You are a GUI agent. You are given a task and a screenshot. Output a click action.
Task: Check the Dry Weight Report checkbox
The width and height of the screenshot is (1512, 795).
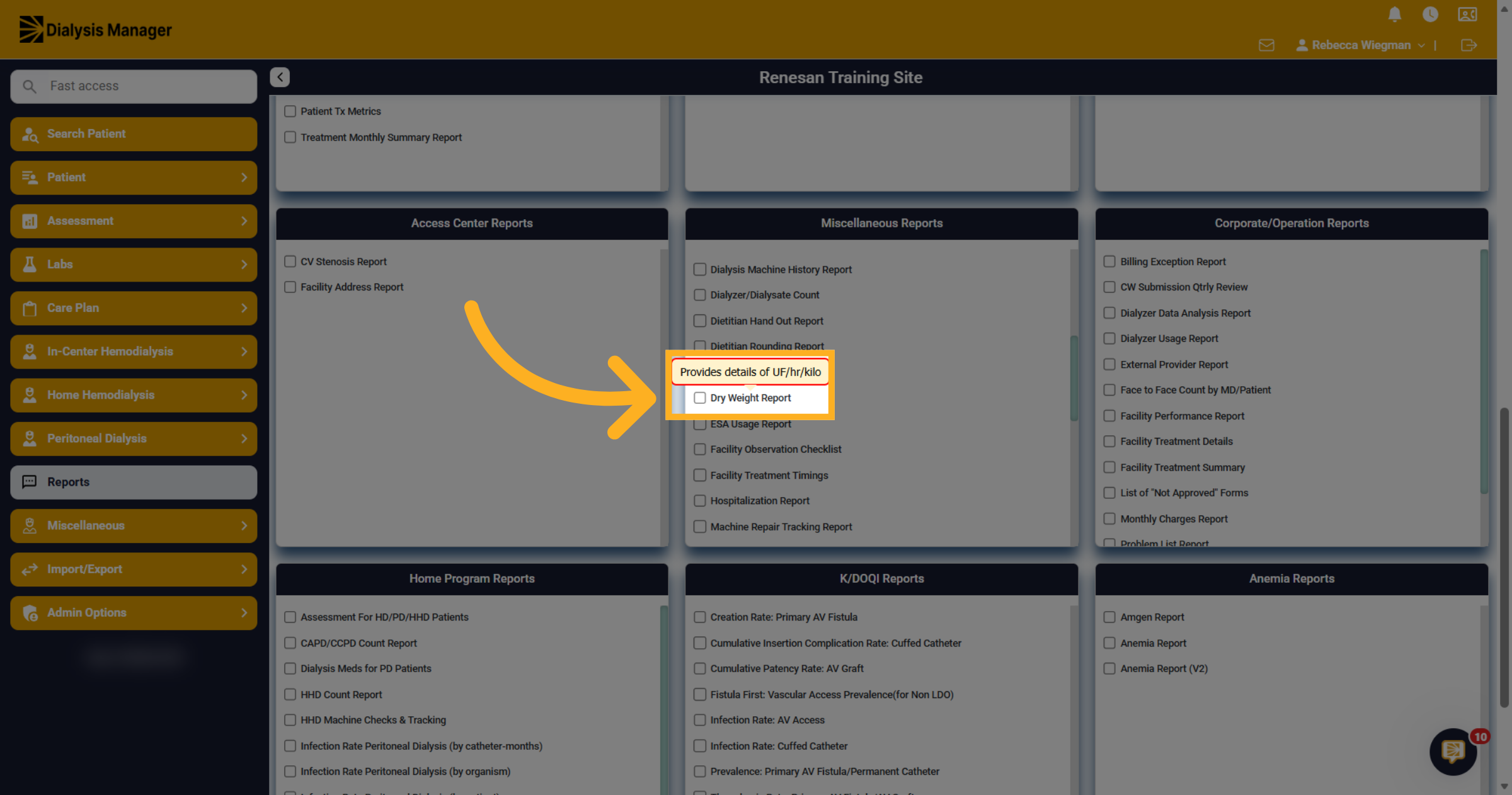tap(700, 398)
